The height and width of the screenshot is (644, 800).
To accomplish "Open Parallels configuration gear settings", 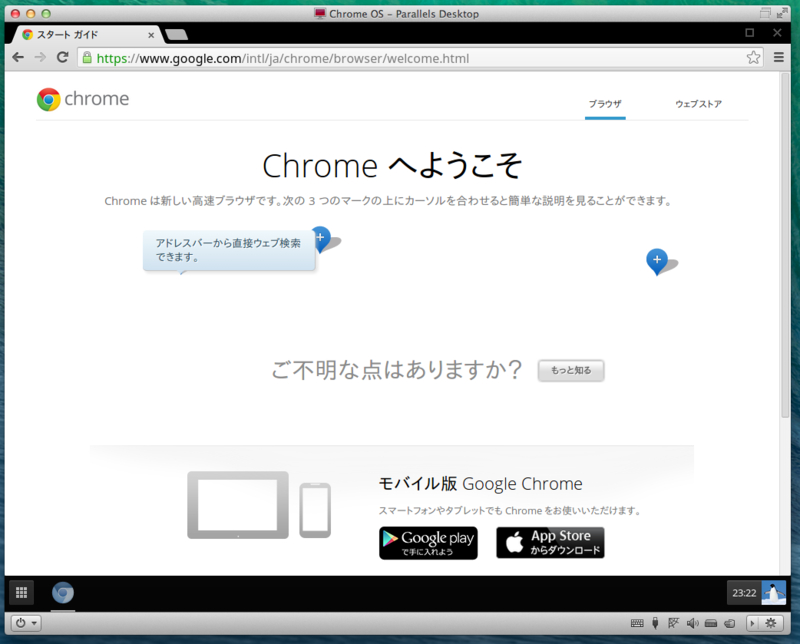I will (x=771, y=623).
